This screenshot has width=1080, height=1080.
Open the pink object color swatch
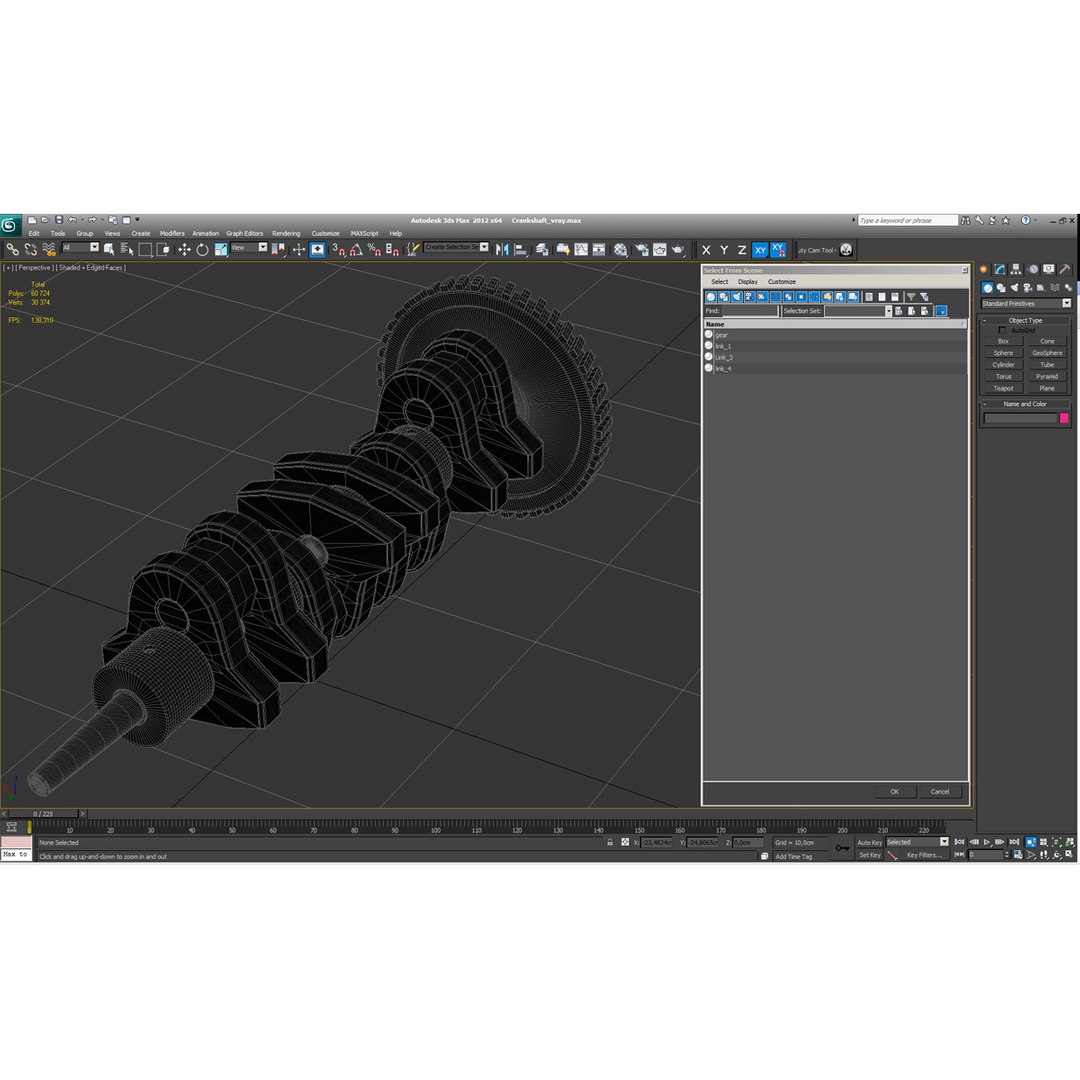coord(1064,418)
